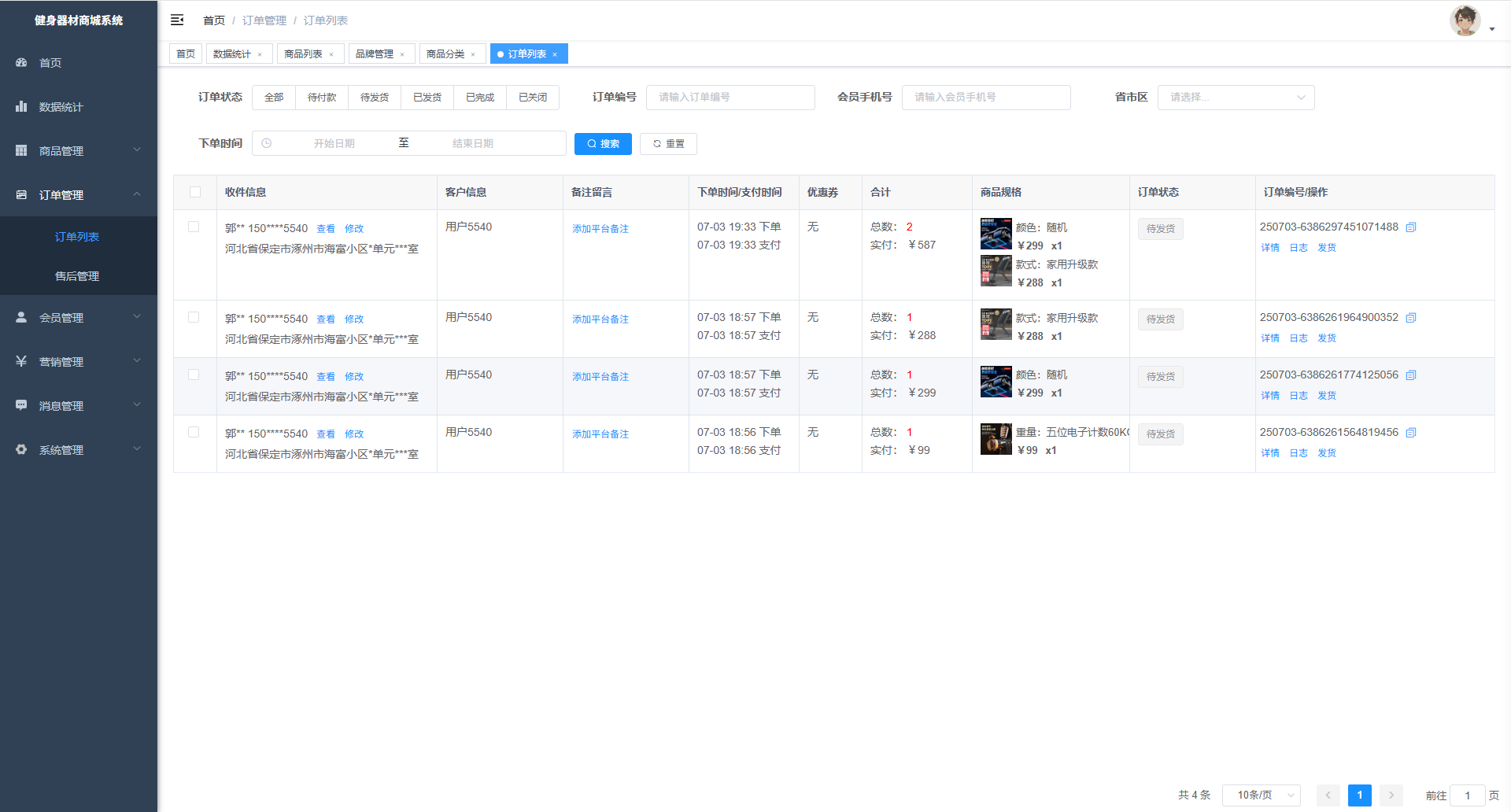Filter orders by 待发货 status tab
The height and width of the screenshot is (812, 1511).
tap(375, 98)
